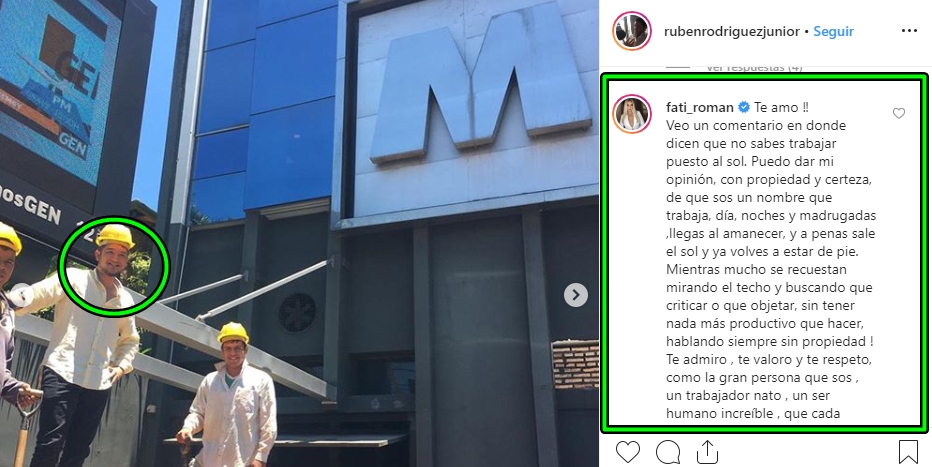This screenshot has height=467, width=932.
Task: Share the post using the arrow icon
Action: (x=707, y=452)
